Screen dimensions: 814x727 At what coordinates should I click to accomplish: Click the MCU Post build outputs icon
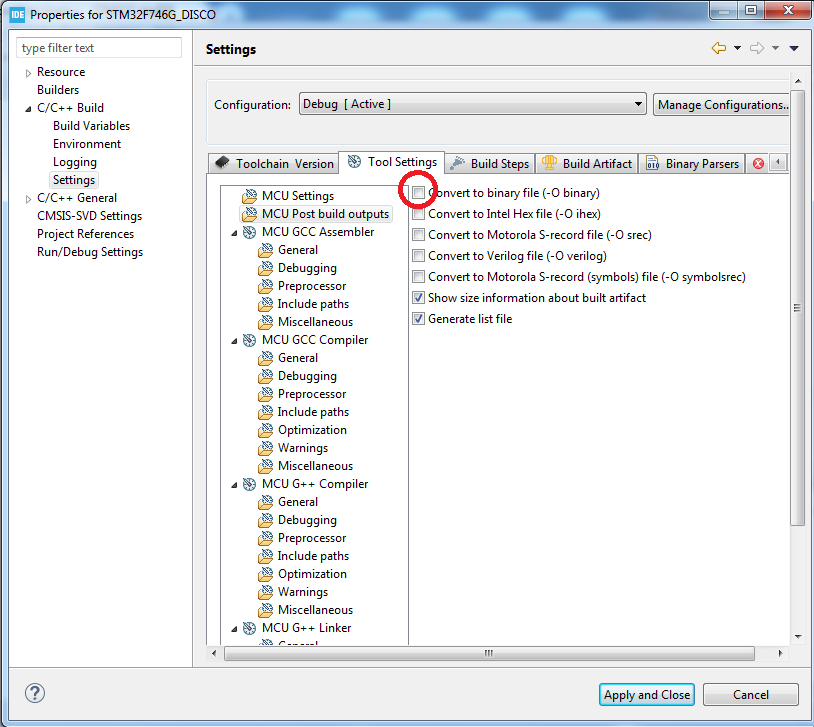(250, 214)
